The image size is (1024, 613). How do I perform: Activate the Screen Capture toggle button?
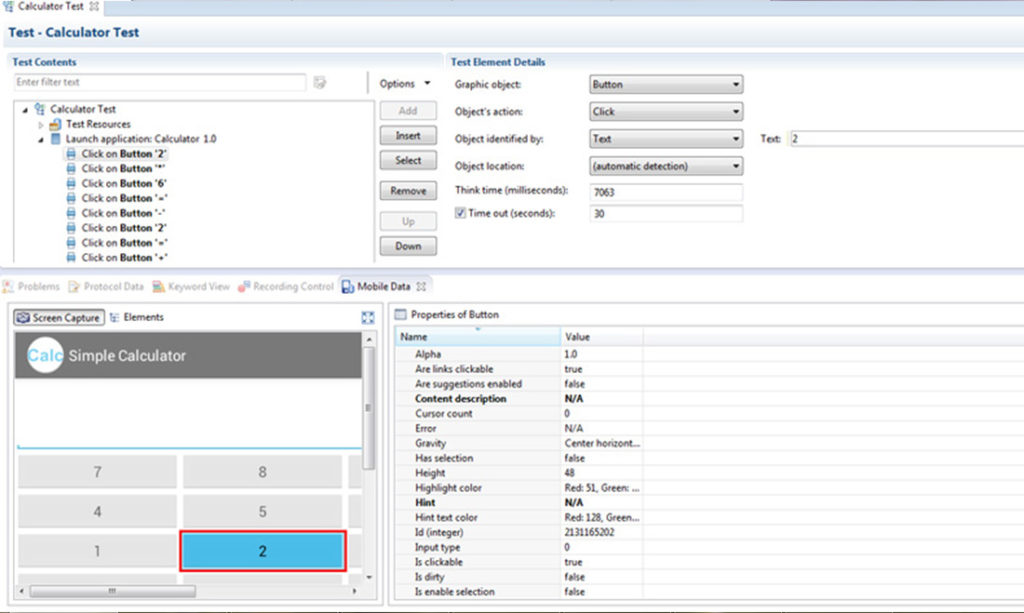(x=59, y=317)
